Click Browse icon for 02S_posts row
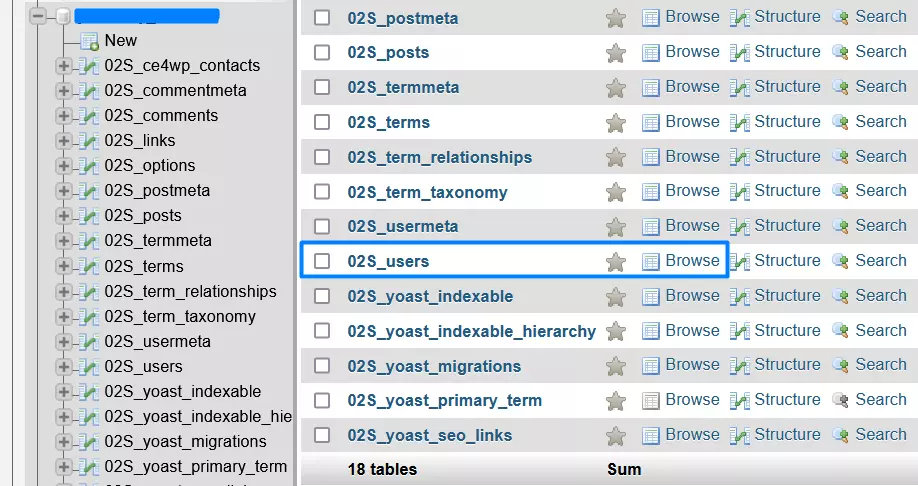Screen dimensions: 918x486 pos(651,53)
